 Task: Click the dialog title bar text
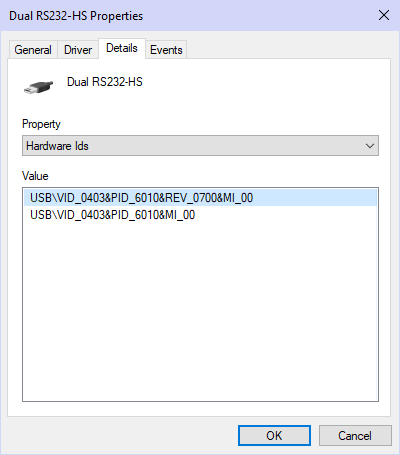tap(76, 16)
